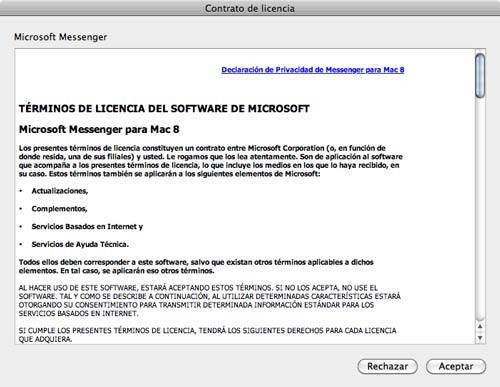Click the paragraph starting 'SI CUMPLE LOS PRESENTES'
Viewport: 500px width, 387px height.
[207, 335]
